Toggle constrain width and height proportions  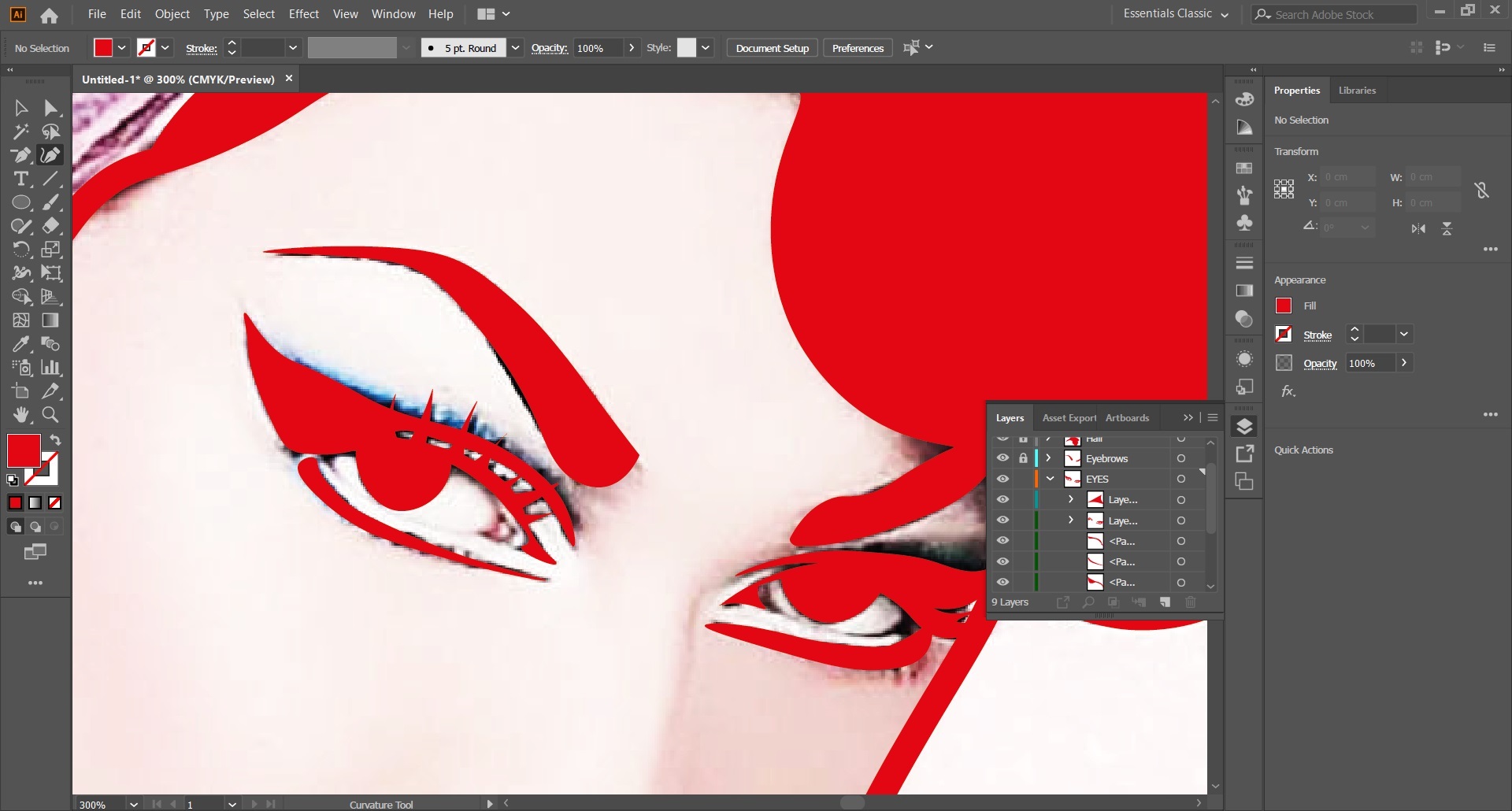click(x=1481, y=190)
